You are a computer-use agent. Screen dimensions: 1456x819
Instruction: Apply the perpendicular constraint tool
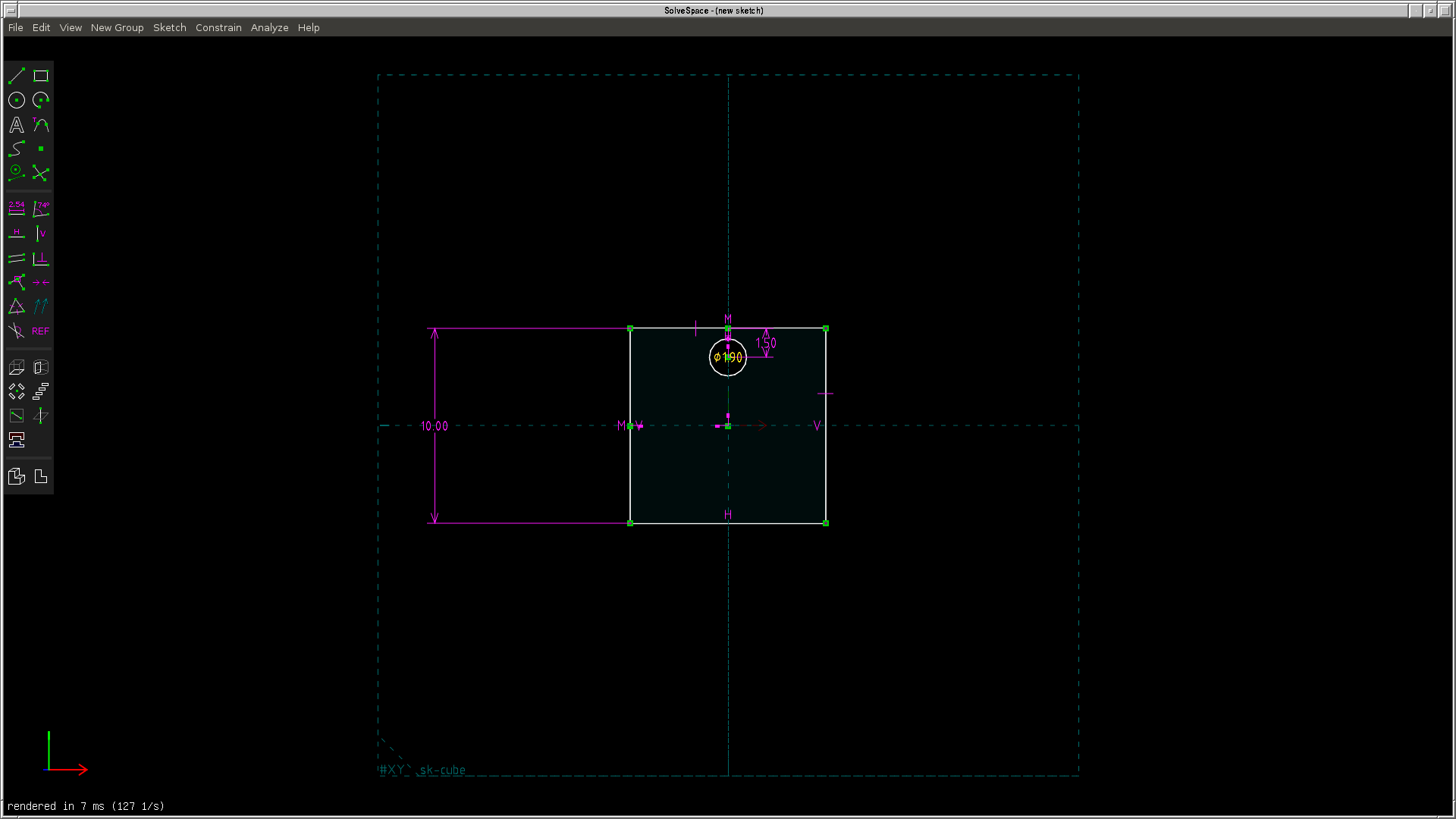pos(41,259)
